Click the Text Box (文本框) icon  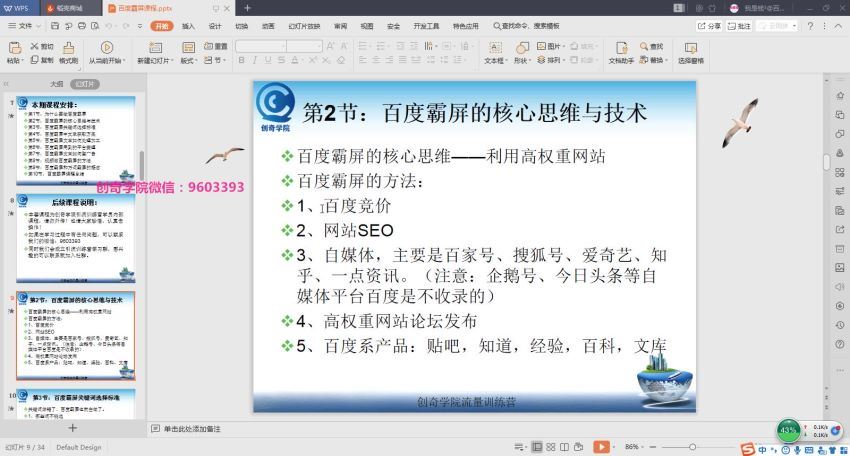click(495, 48)
